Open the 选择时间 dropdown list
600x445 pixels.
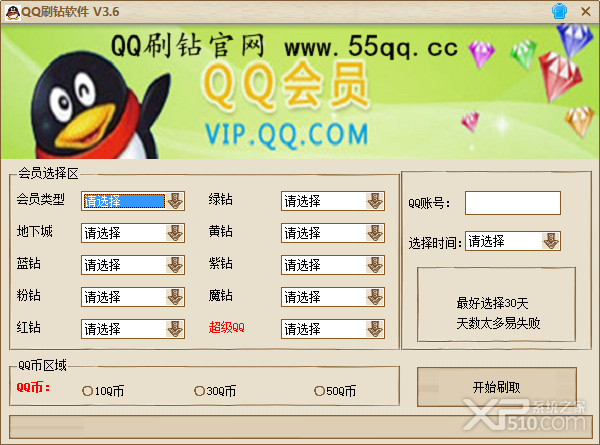(513, 241)
